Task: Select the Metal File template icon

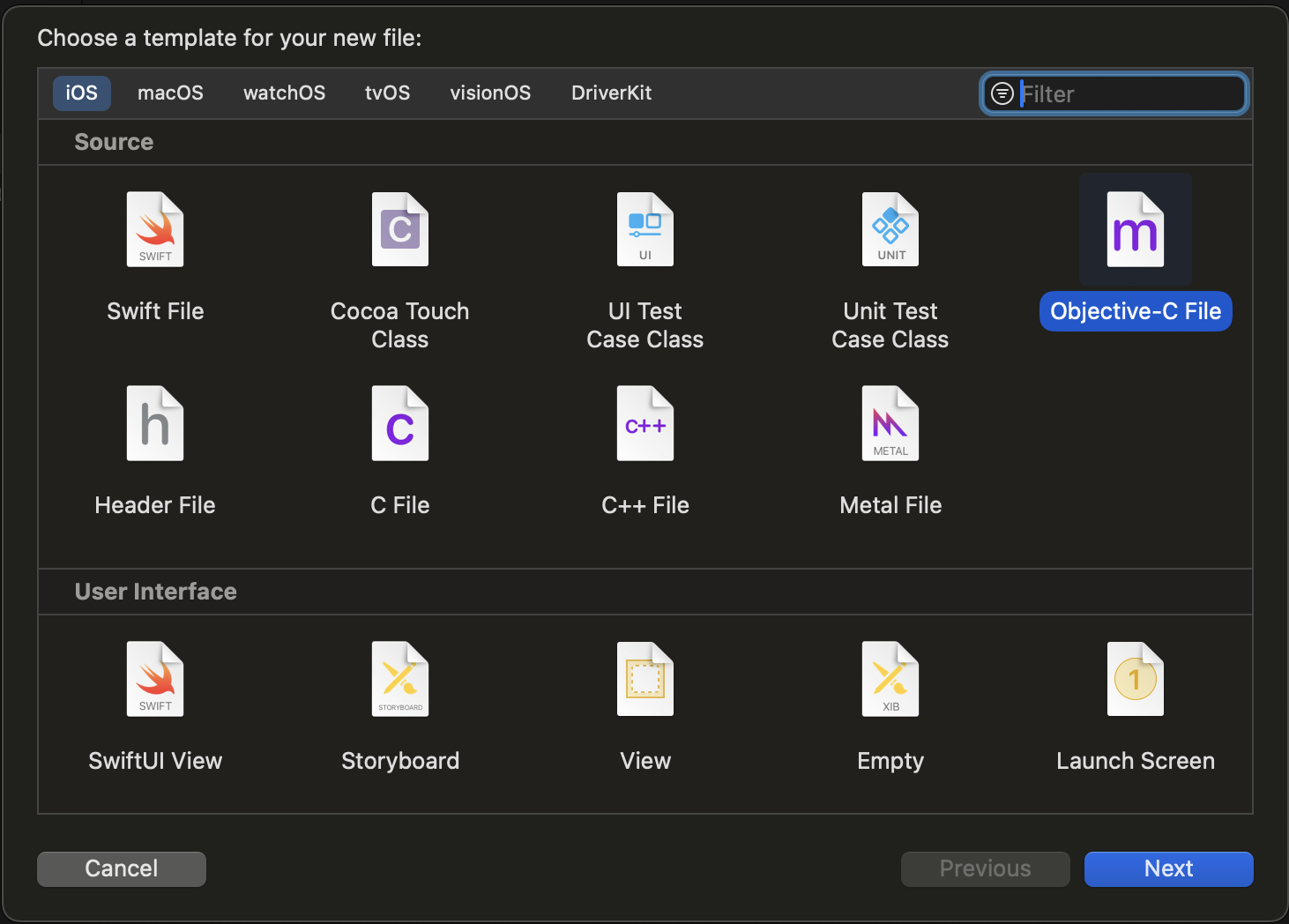Action: [x=890, y=423]
